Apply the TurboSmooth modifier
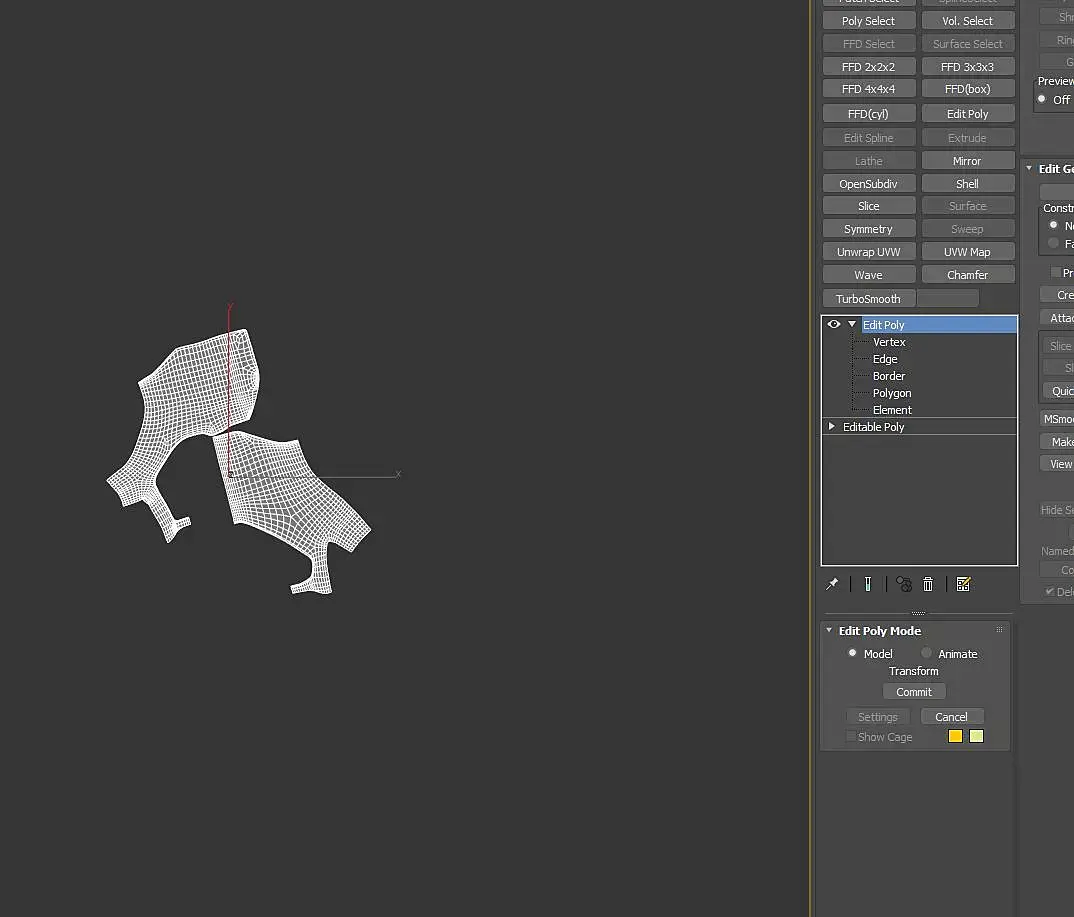 pos(869,299)
